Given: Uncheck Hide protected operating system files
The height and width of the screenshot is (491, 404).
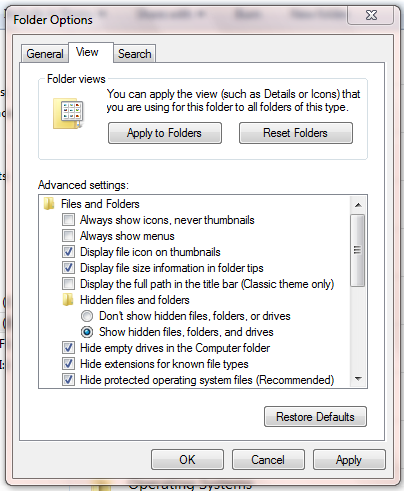Looking at the screenshot, I should pos(69,380).
